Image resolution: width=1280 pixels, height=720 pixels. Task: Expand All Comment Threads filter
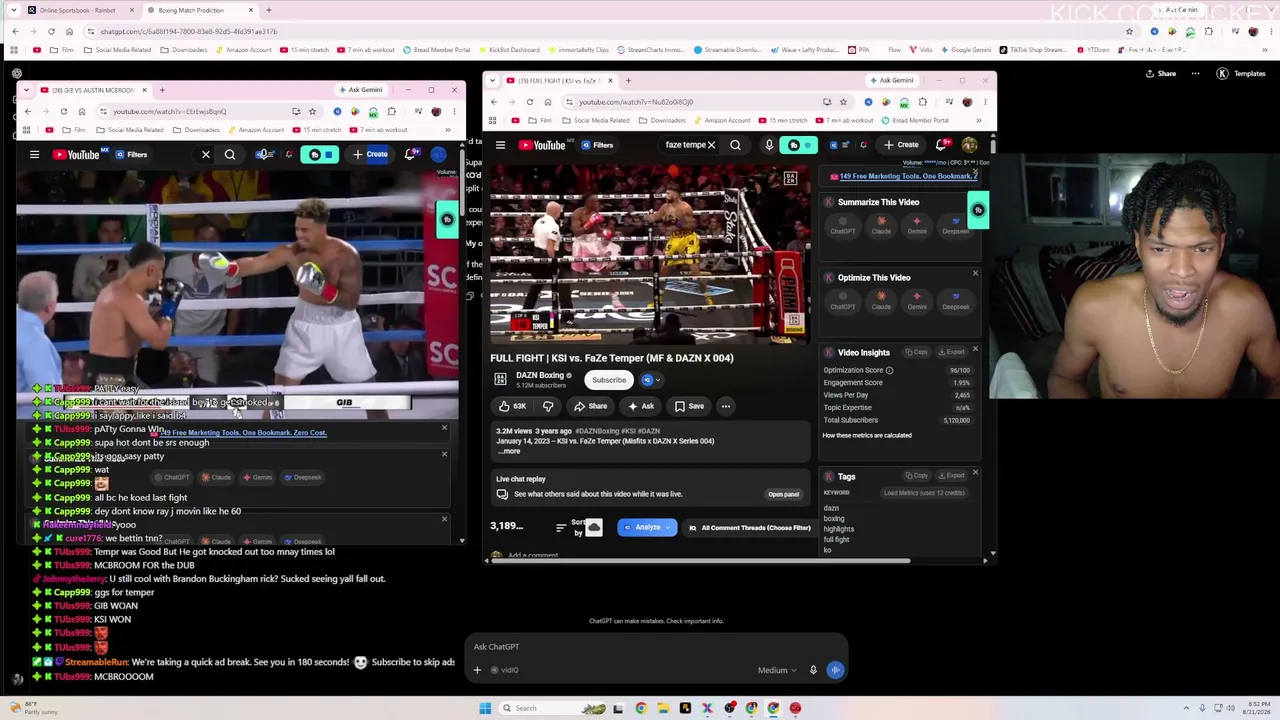pyautogui.click(x=750, y=527)
